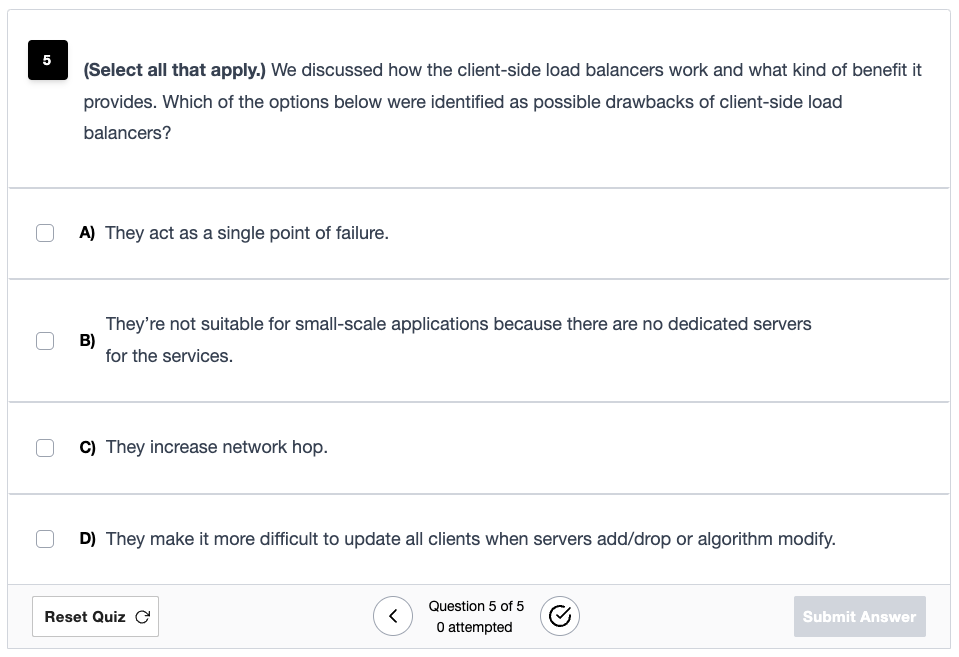Screen dimensions: 959x657
Task: Click the question number 5 badge
Action: (48, 60)
